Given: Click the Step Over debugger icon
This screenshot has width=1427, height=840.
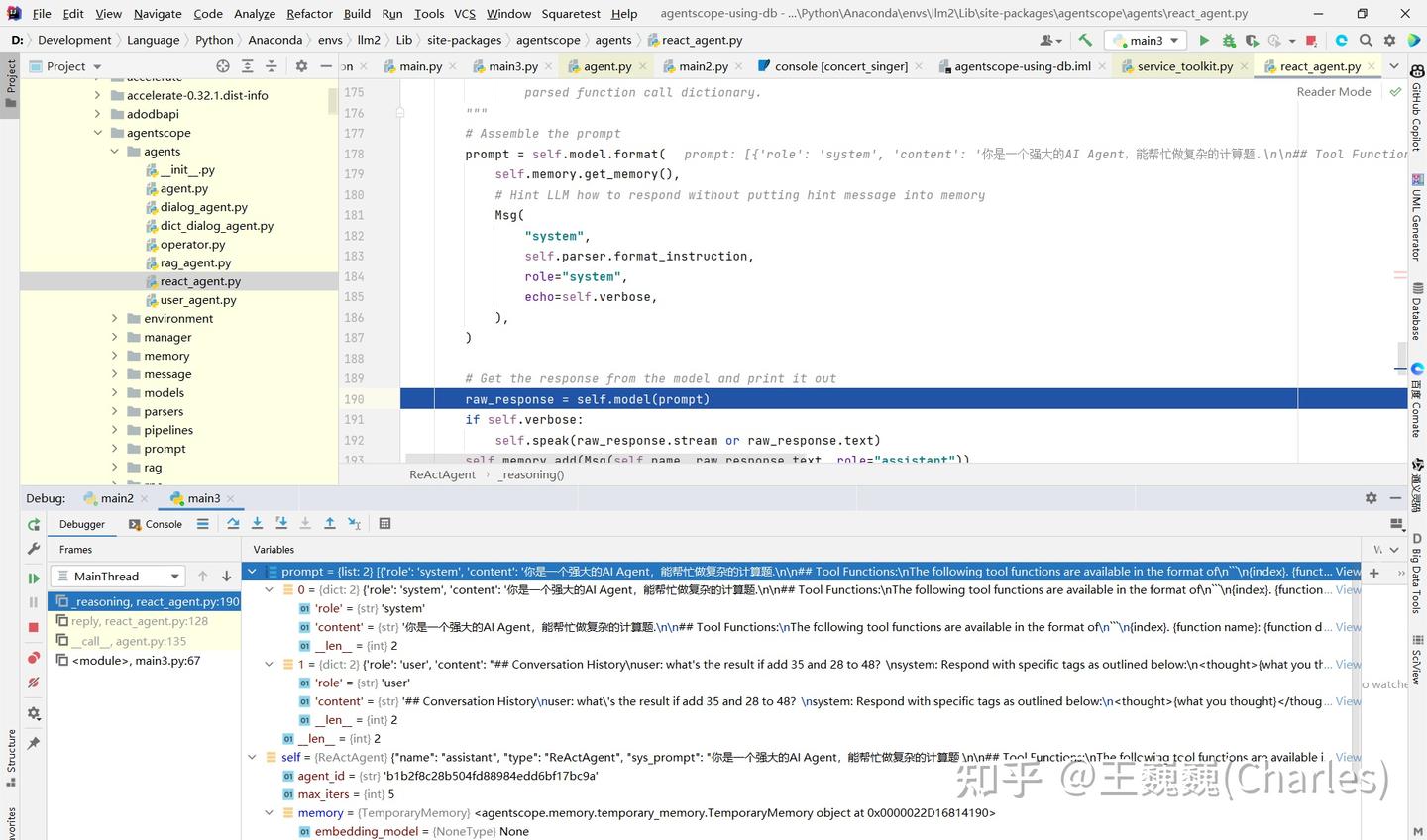Looking at the screenshot, I should [233, 524].
